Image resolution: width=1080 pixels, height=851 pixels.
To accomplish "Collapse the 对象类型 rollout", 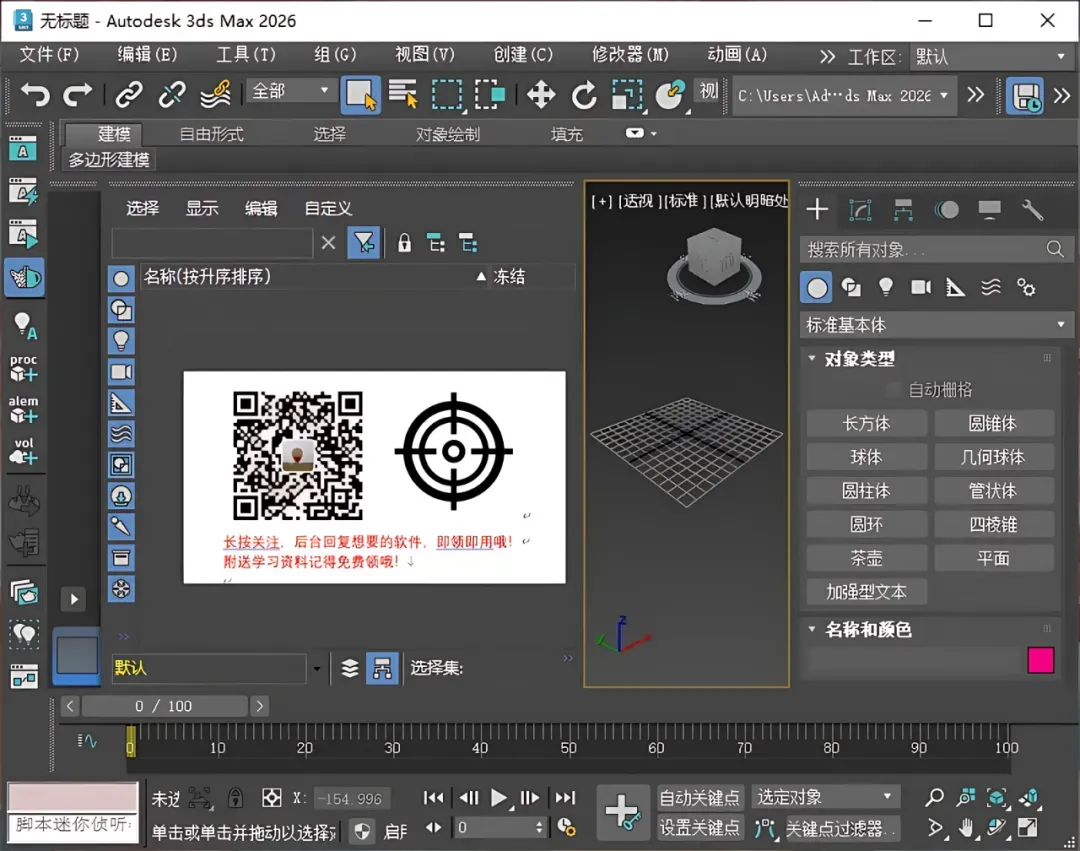I will [858, 359].
